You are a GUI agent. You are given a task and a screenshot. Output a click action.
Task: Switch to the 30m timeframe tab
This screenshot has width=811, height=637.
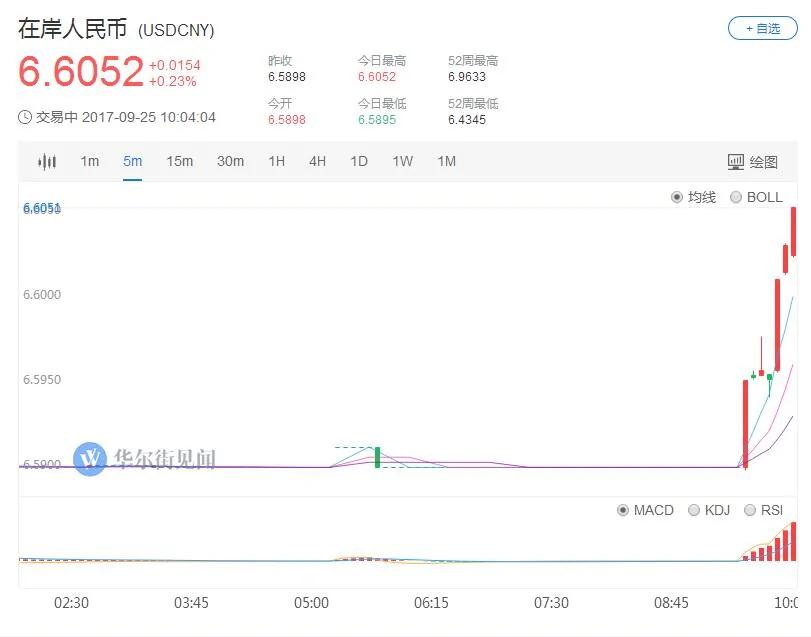click(x=230, y=161)
